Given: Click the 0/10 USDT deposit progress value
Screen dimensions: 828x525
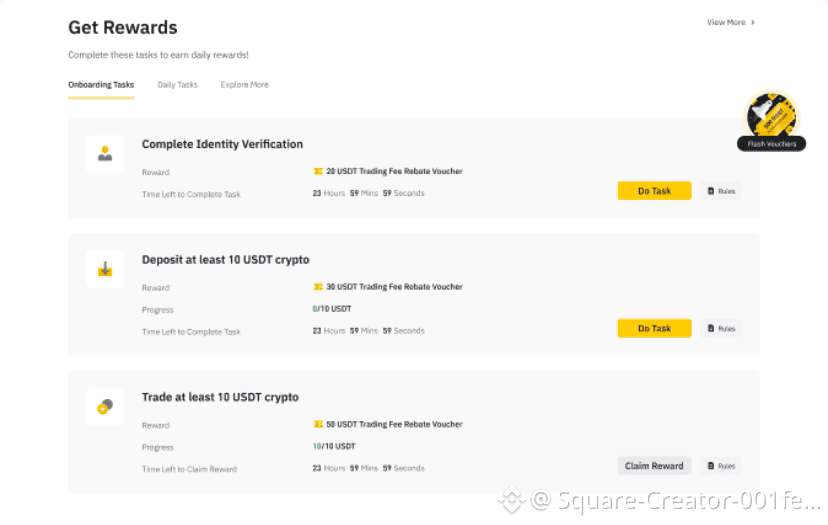Looking at the screenshot, I should click(x=332, y=309).
